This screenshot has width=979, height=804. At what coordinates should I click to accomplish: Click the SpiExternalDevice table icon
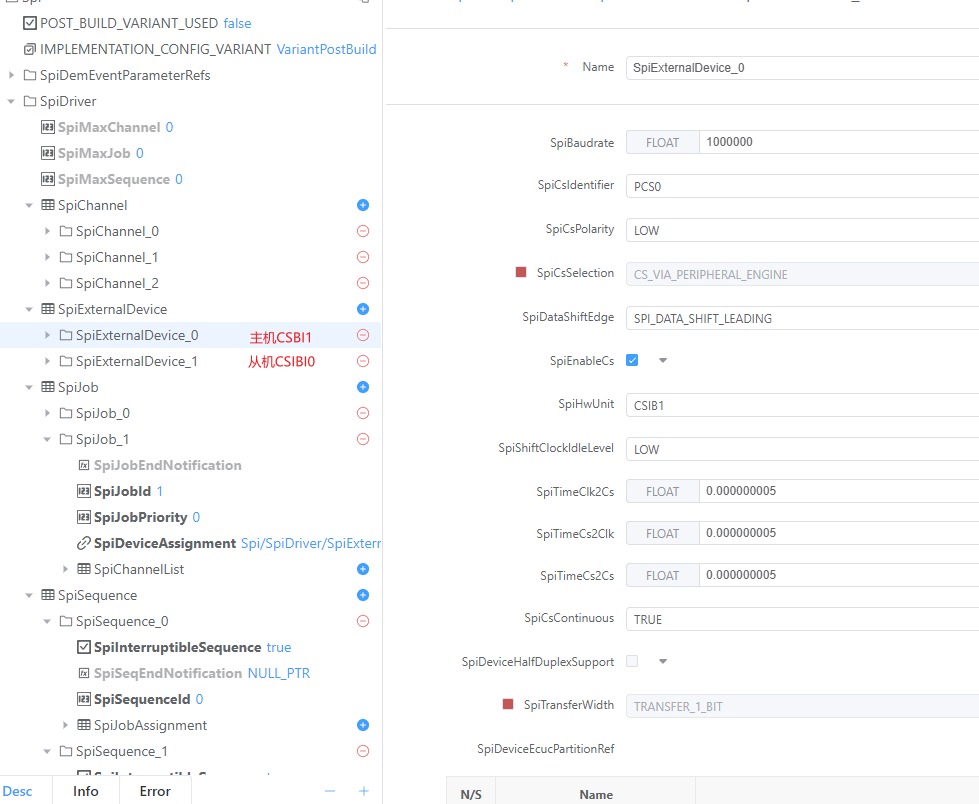tap(47, 309)
